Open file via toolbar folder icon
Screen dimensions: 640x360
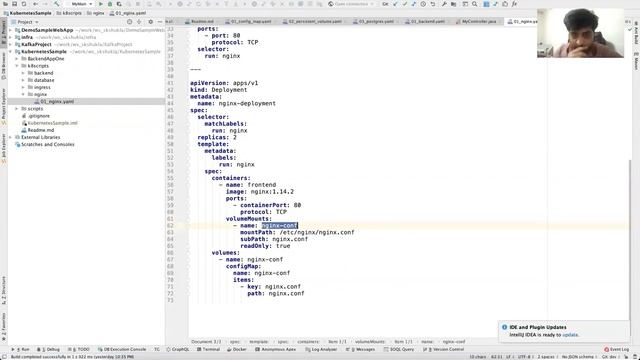coord(5,4)
